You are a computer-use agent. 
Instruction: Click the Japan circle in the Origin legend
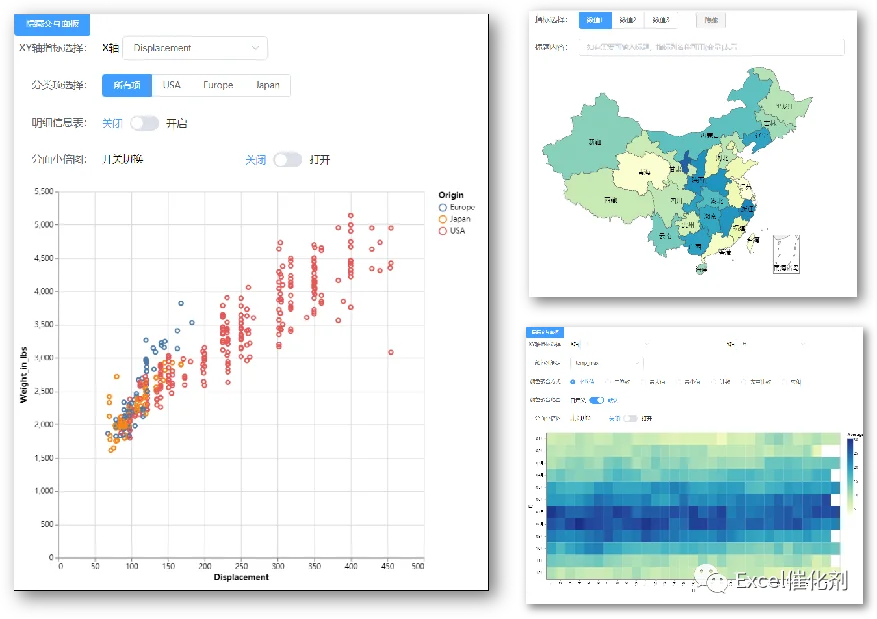click(442, 219)
